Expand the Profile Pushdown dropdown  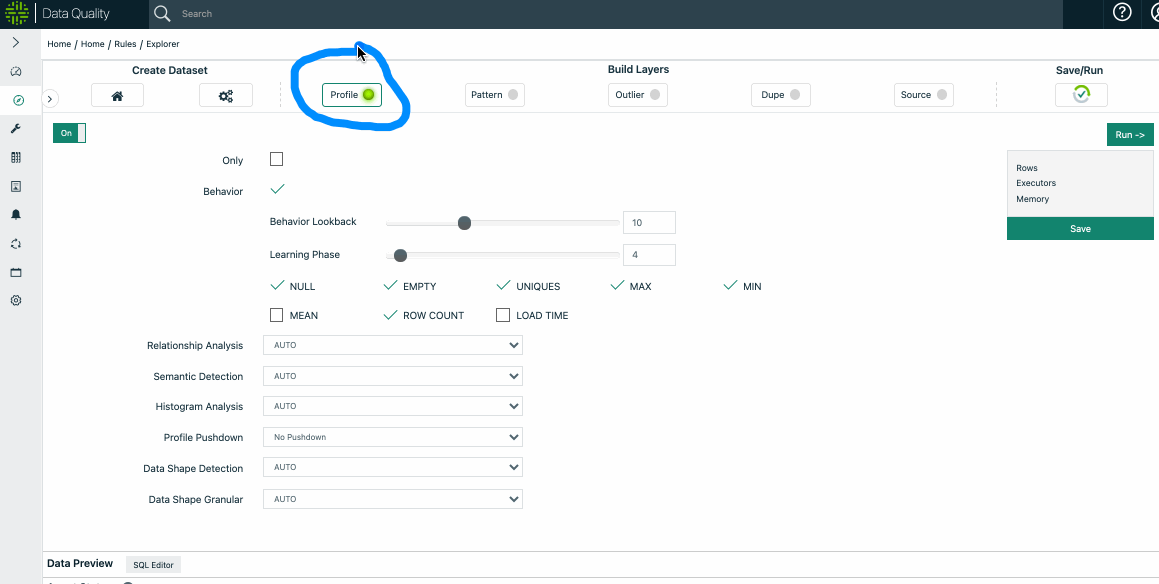point(392,437)
